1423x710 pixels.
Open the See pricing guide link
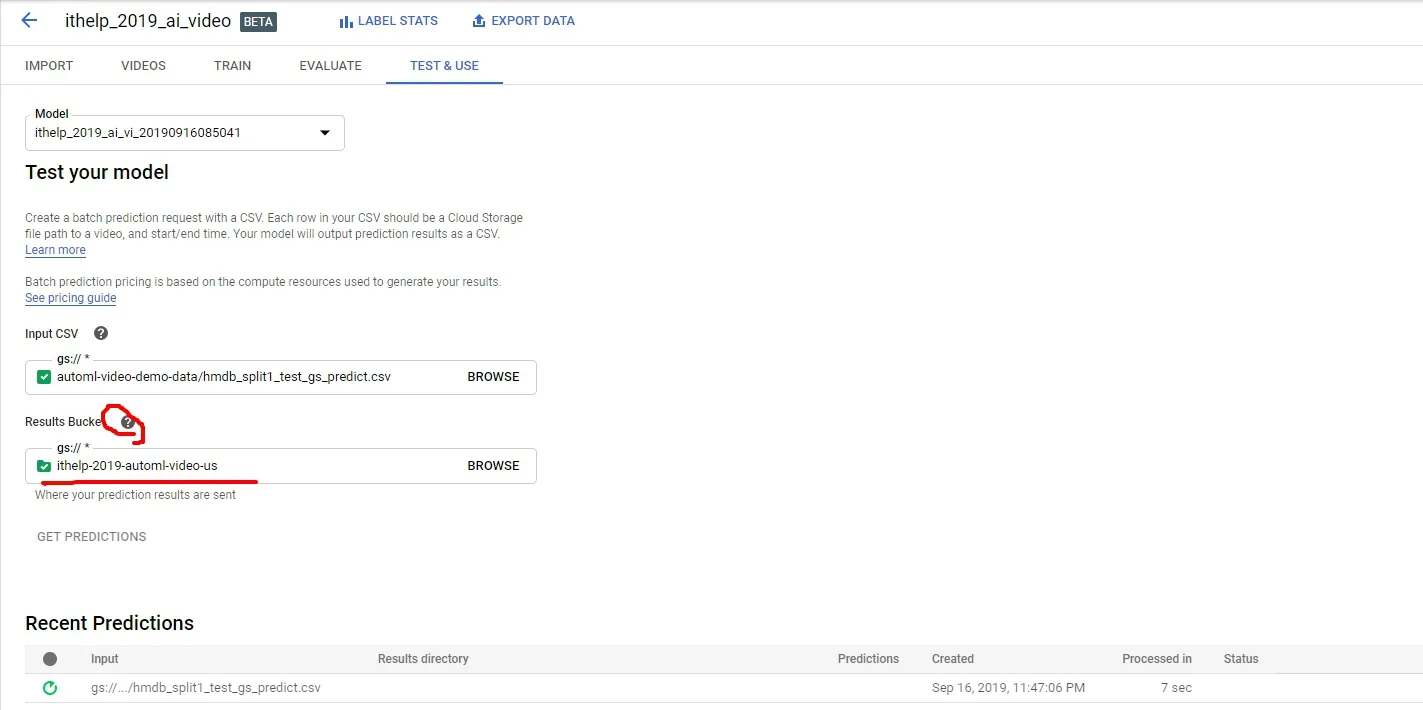71,298
